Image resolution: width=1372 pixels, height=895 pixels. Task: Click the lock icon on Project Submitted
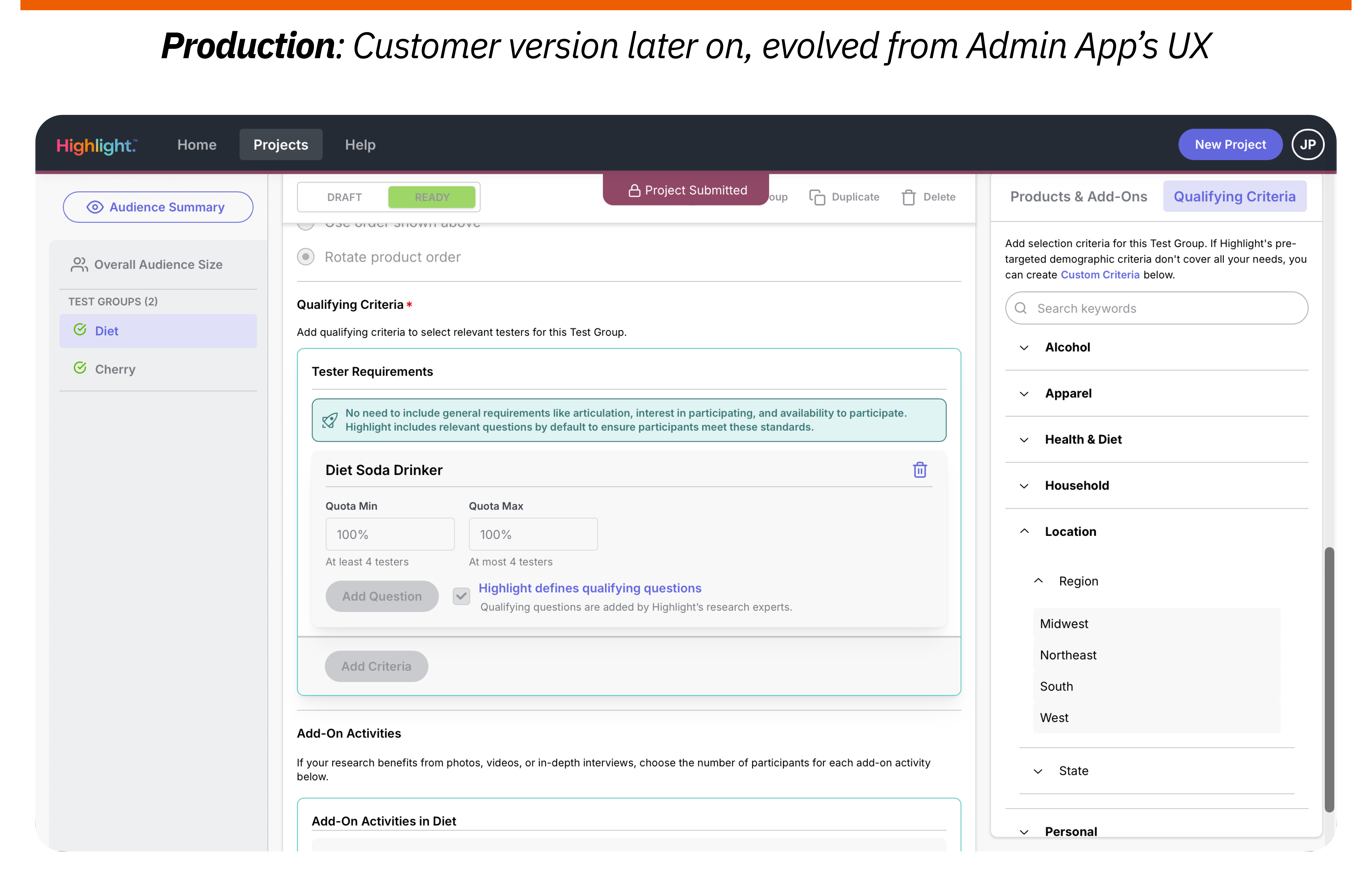click(x=634, y=191)
